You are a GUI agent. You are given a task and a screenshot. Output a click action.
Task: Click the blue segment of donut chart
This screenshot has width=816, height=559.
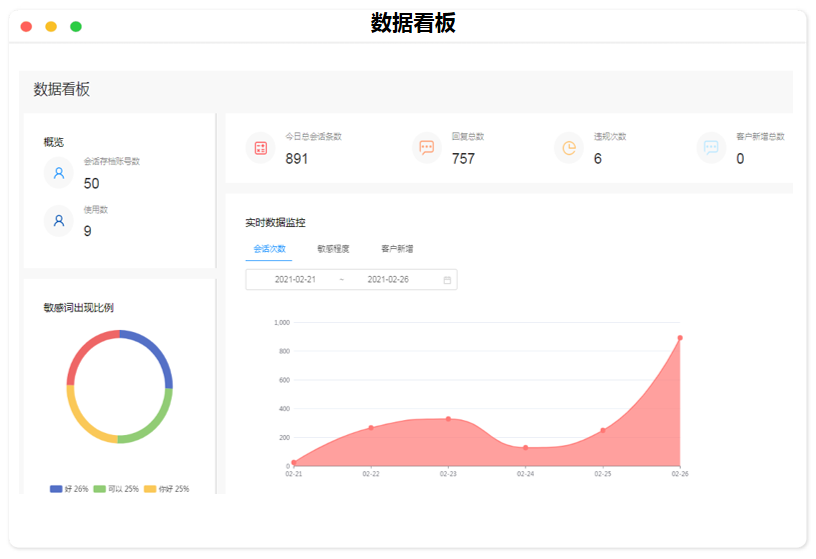coord(156,353)
